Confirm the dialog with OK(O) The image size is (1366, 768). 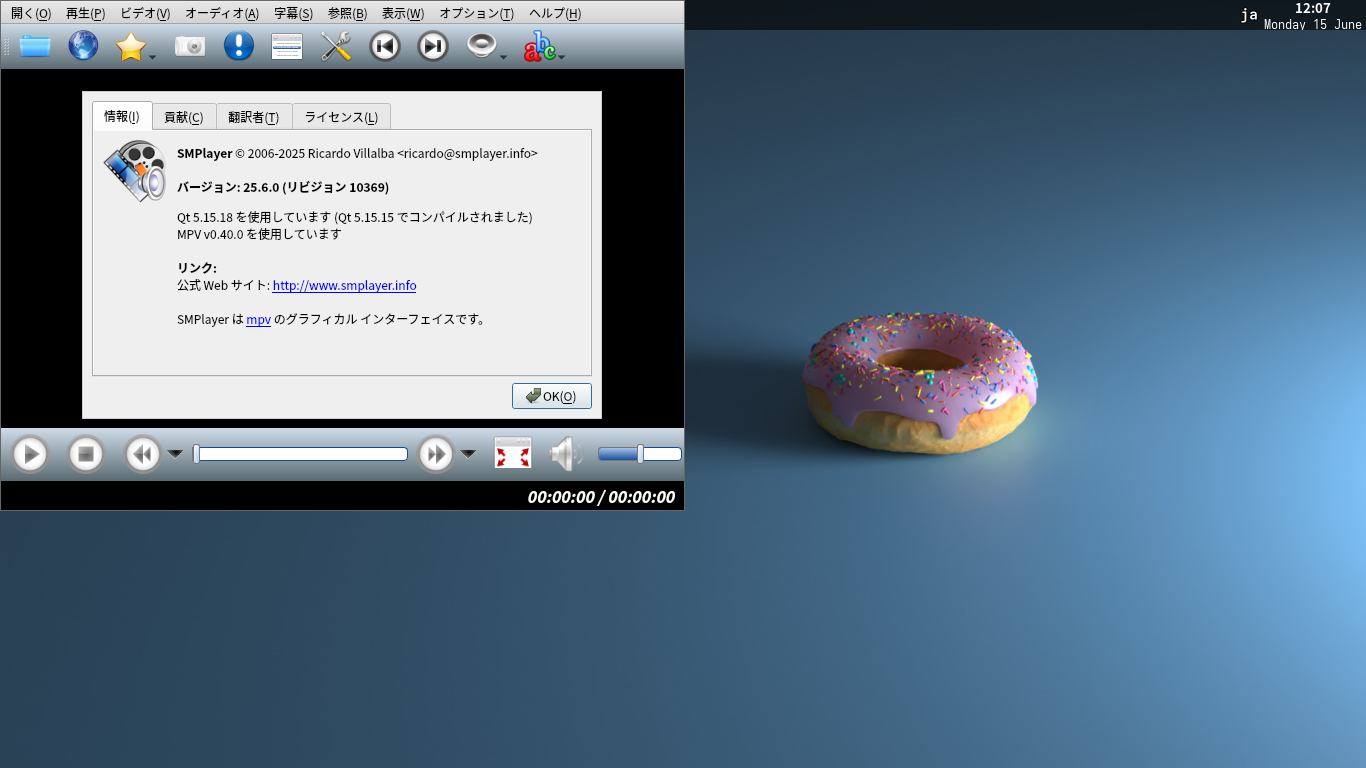pos(551,396)
